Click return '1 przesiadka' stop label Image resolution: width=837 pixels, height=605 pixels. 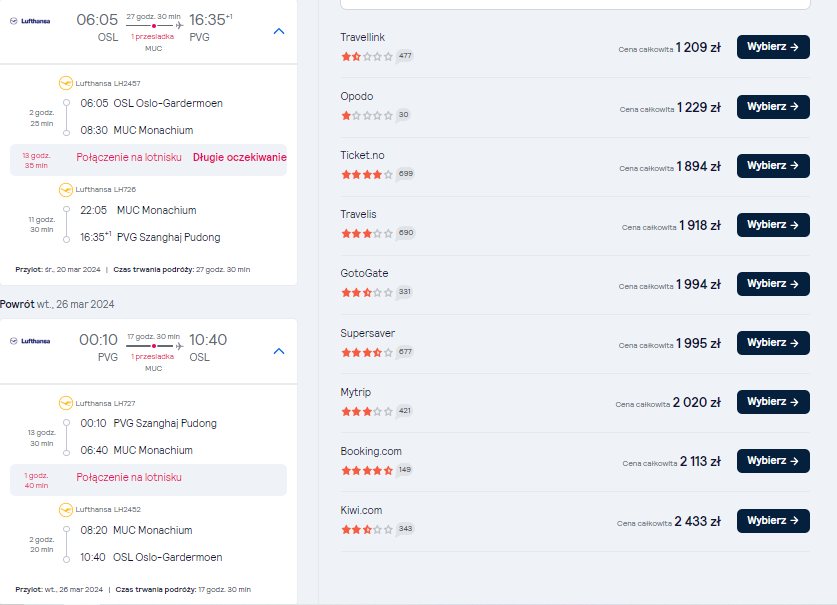(153, 357)
